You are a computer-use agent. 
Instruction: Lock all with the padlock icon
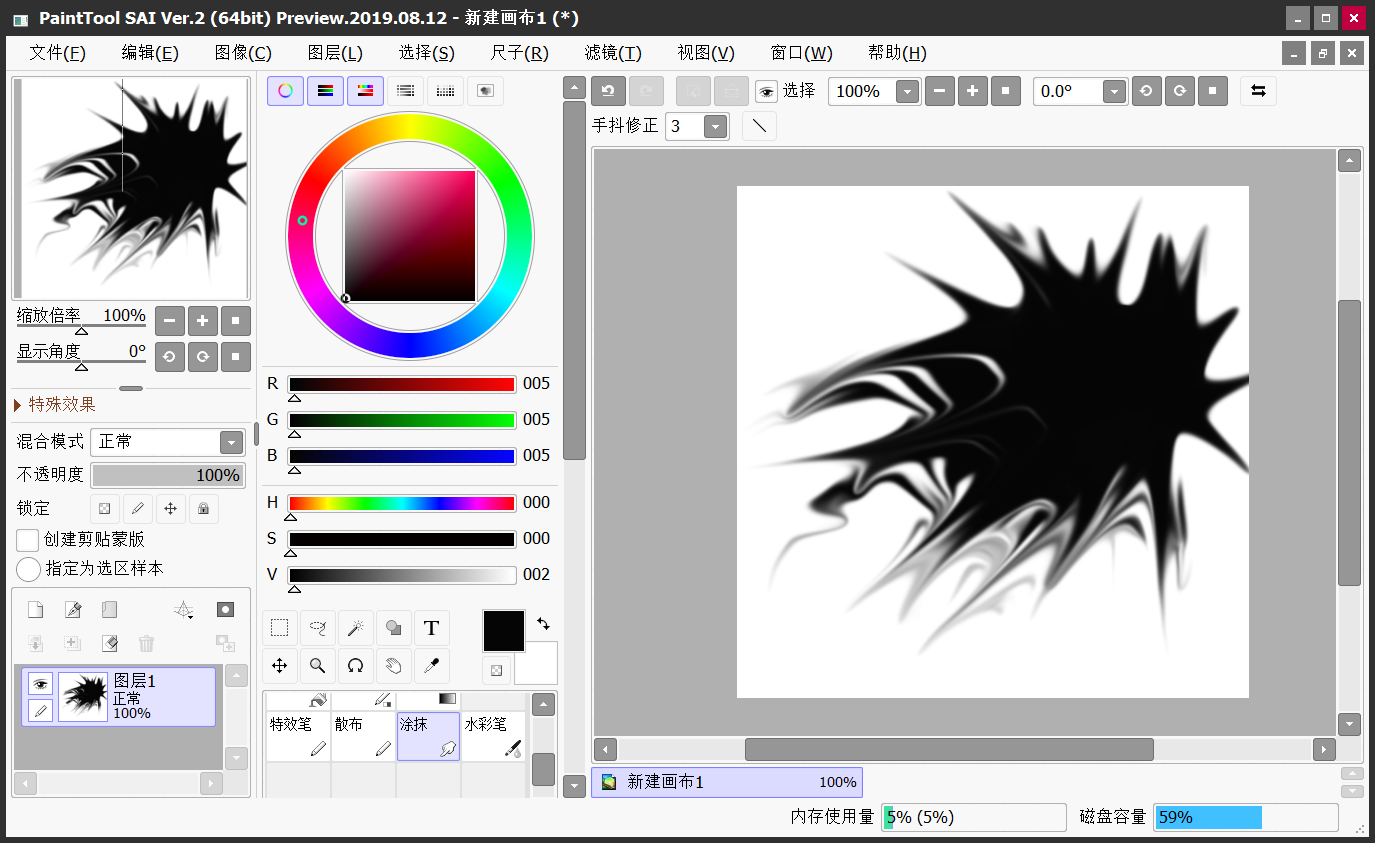click(x=203, y=508)
